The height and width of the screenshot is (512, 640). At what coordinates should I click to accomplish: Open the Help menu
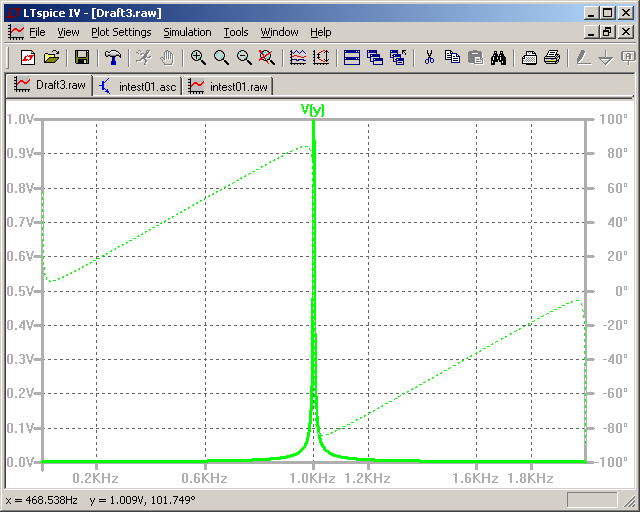tap(320, 32)
